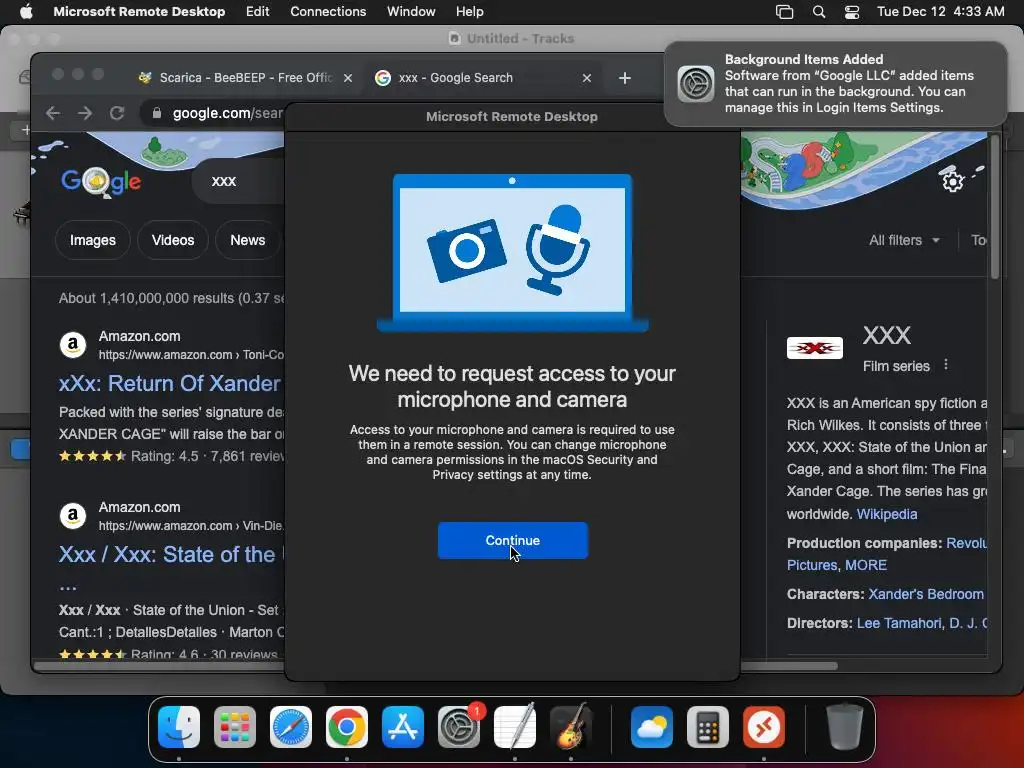Open App Store from the Dock

click(x=403, y=727)
